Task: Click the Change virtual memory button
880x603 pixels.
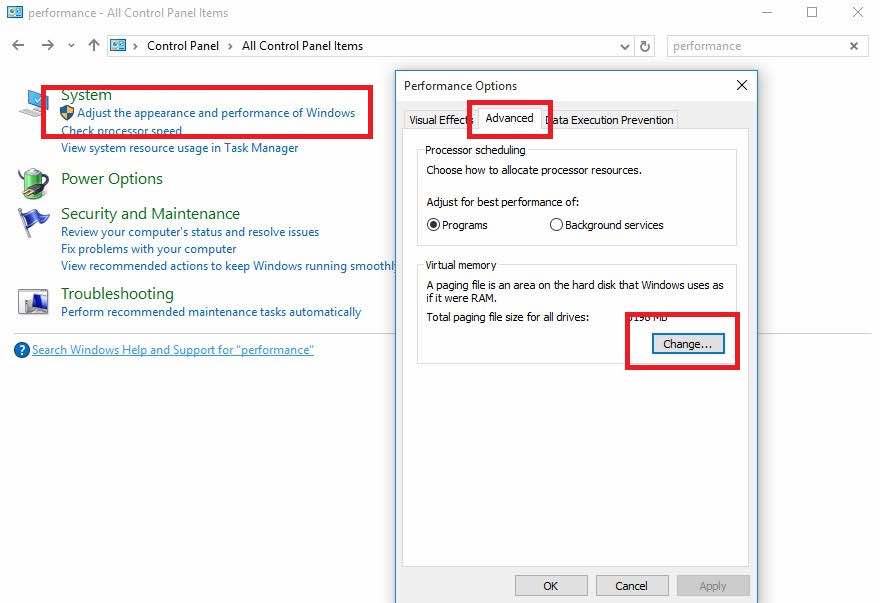Action: pyautogui.click(x=687, y=344)
